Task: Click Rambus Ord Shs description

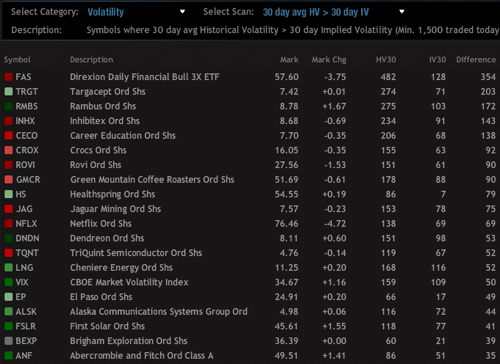Action: pos(103,106)
